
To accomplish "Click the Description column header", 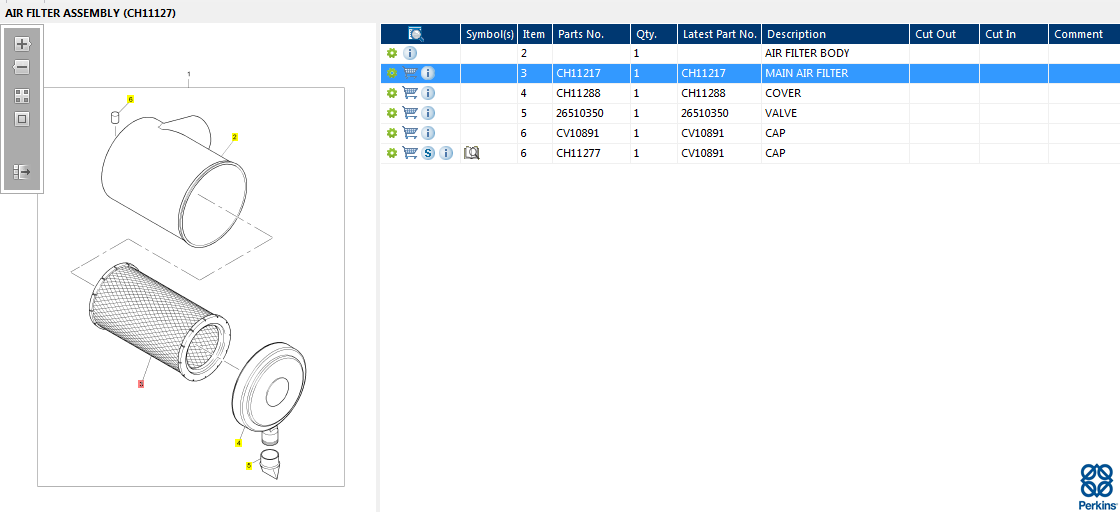I will pyautogui.click(x=796, y=34).
